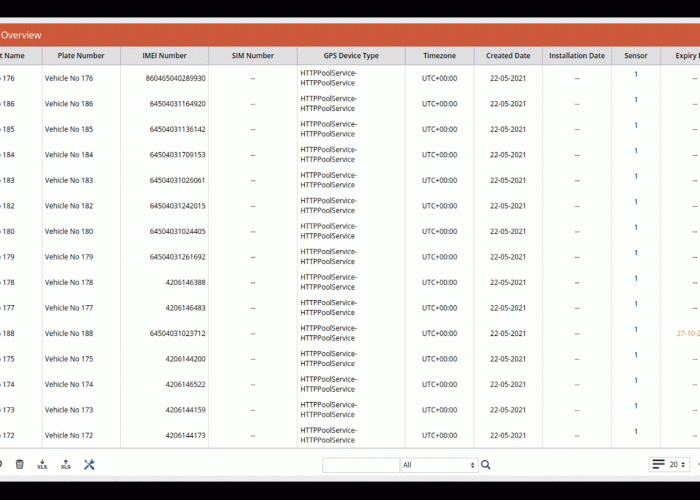Viewport: 700px width, 500px height.
Task: Click the XLS icon with down arrow
Action: [42, 464]
